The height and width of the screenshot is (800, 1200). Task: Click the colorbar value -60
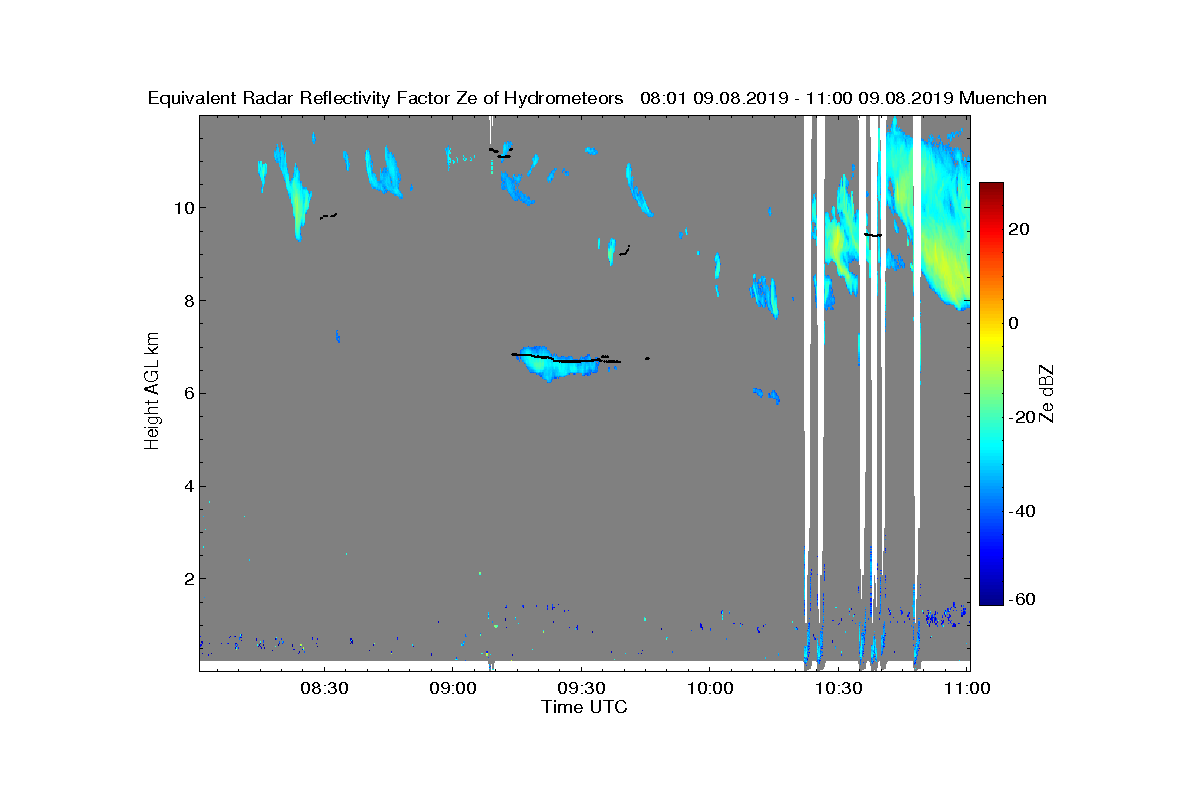[x=1020, y=599]
